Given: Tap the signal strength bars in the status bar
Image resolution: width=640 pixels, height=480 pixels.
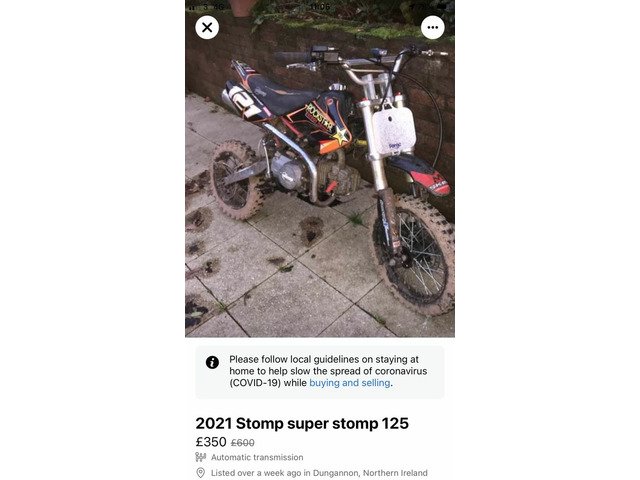Looking at the screenshot, I should click(192, 7).
